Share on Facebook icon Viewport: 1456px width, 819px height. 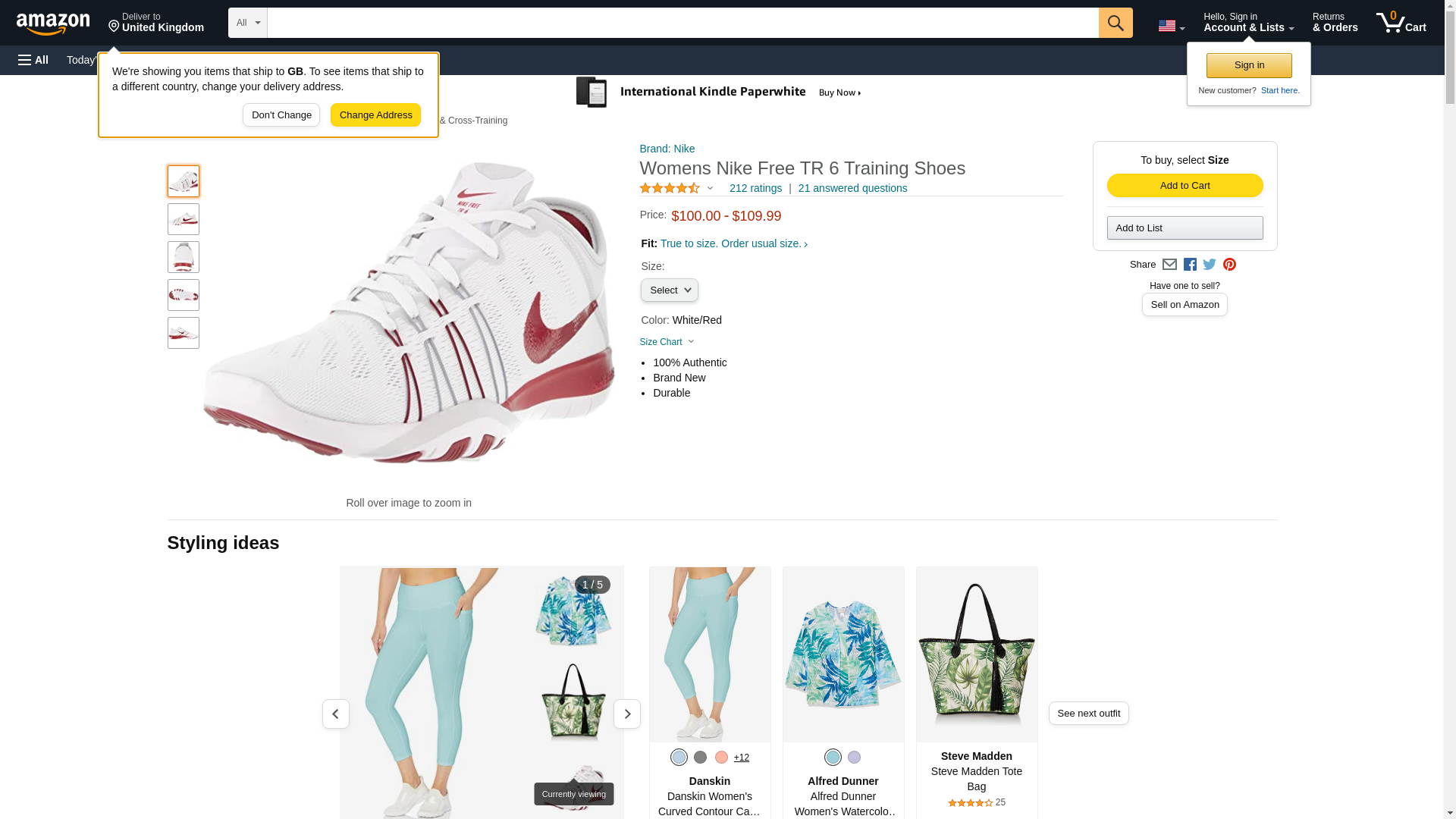[x=1190, y=265]
